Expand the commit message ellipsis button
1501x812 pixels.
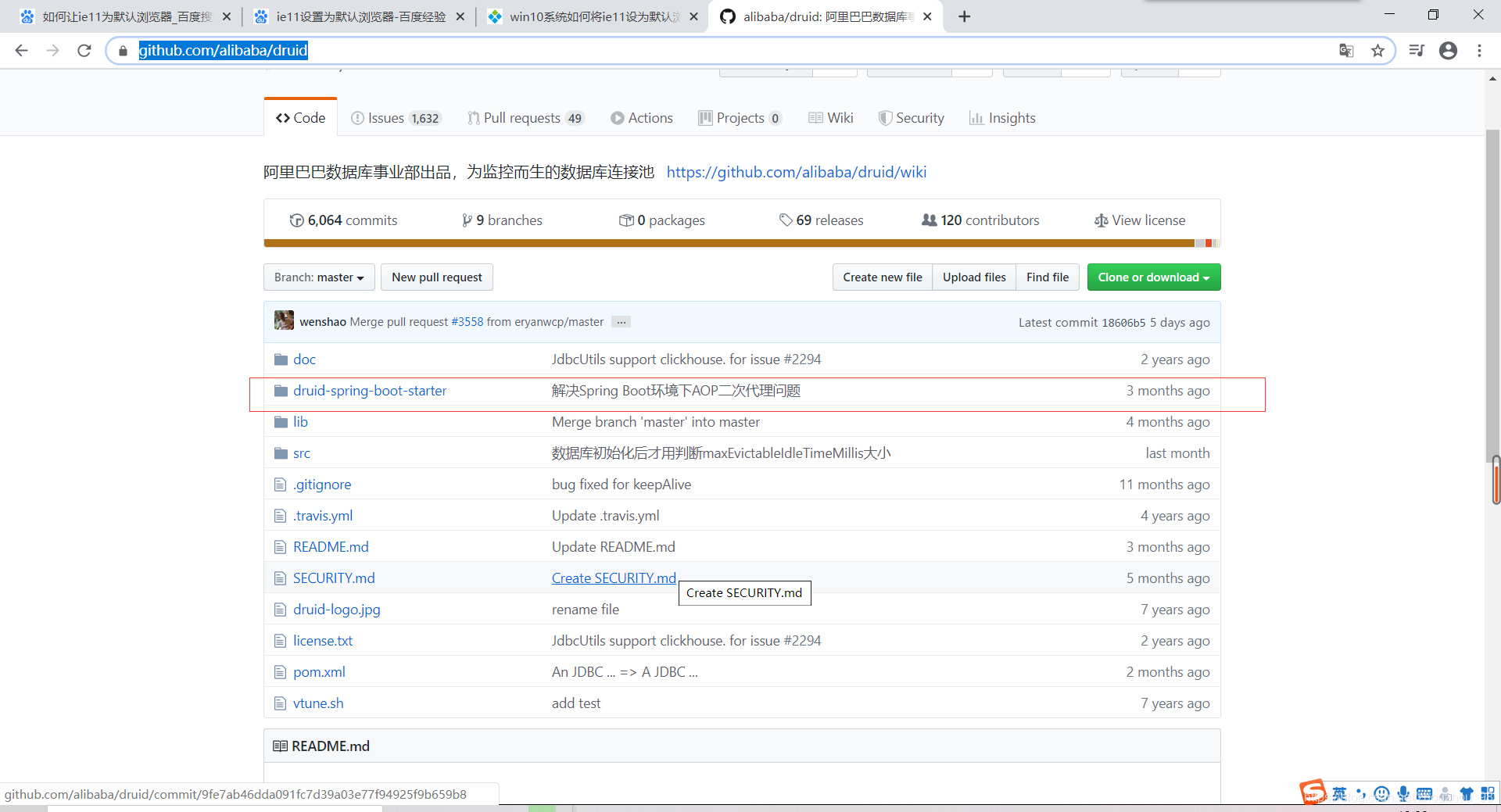pos(622,322)
